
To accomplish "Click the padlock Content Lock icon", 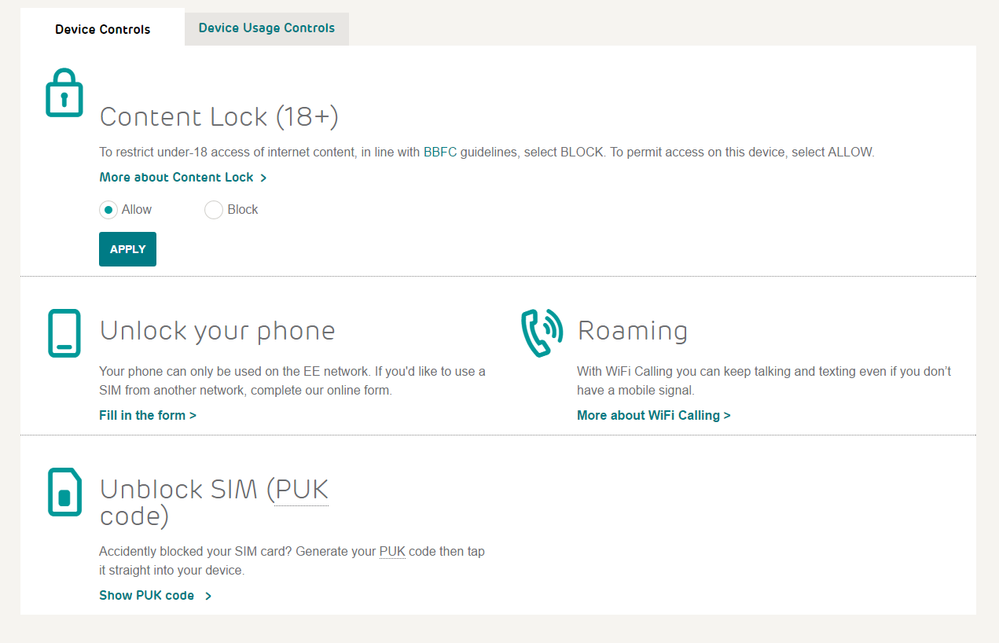I will 64,93.
